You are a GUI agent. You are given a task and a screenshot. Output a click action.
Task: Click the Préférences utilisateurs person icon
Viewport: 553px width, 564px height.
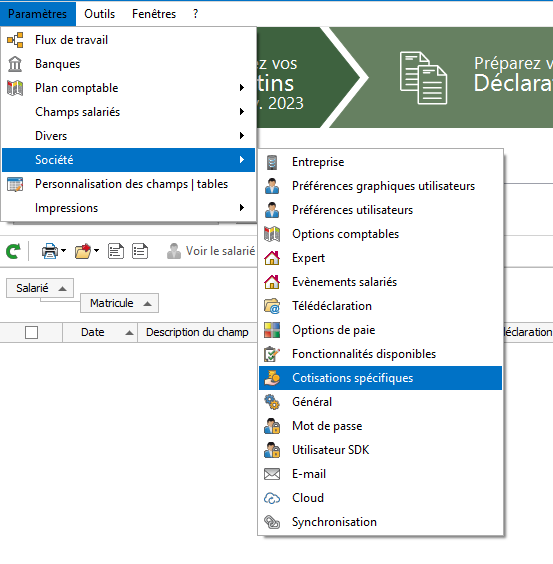272,210
